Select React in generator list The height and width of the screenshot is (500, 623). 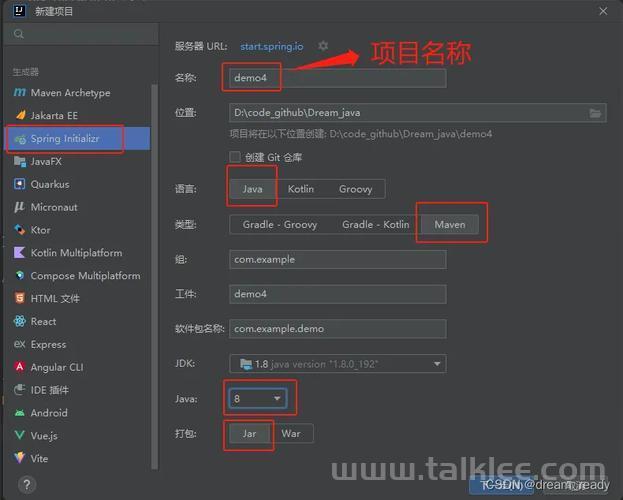pyautogui.click(x=78, y=321)
